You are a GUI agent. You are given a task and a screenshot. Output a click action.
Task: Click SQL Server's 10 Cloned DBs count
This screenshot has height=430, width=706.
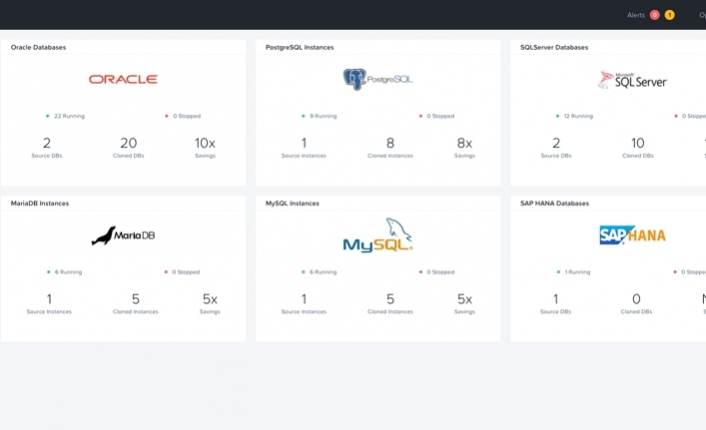point(638,148)
